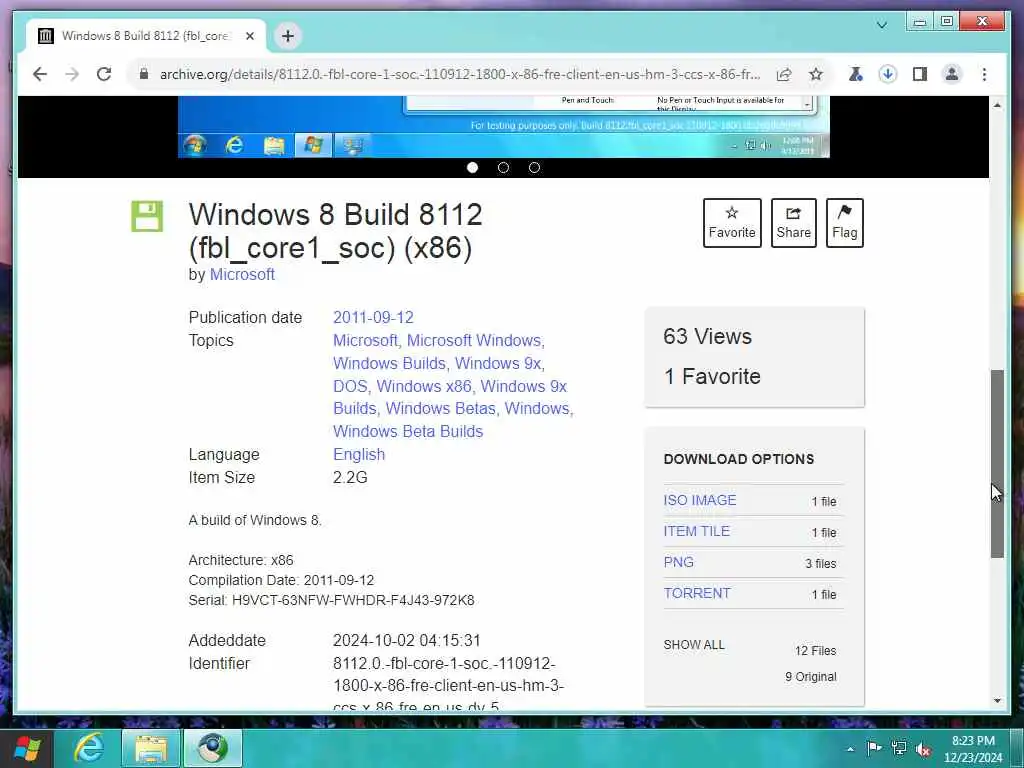Open the downloads toolbar icon
The image size is (1024, 768).
(x=887, y=74)
